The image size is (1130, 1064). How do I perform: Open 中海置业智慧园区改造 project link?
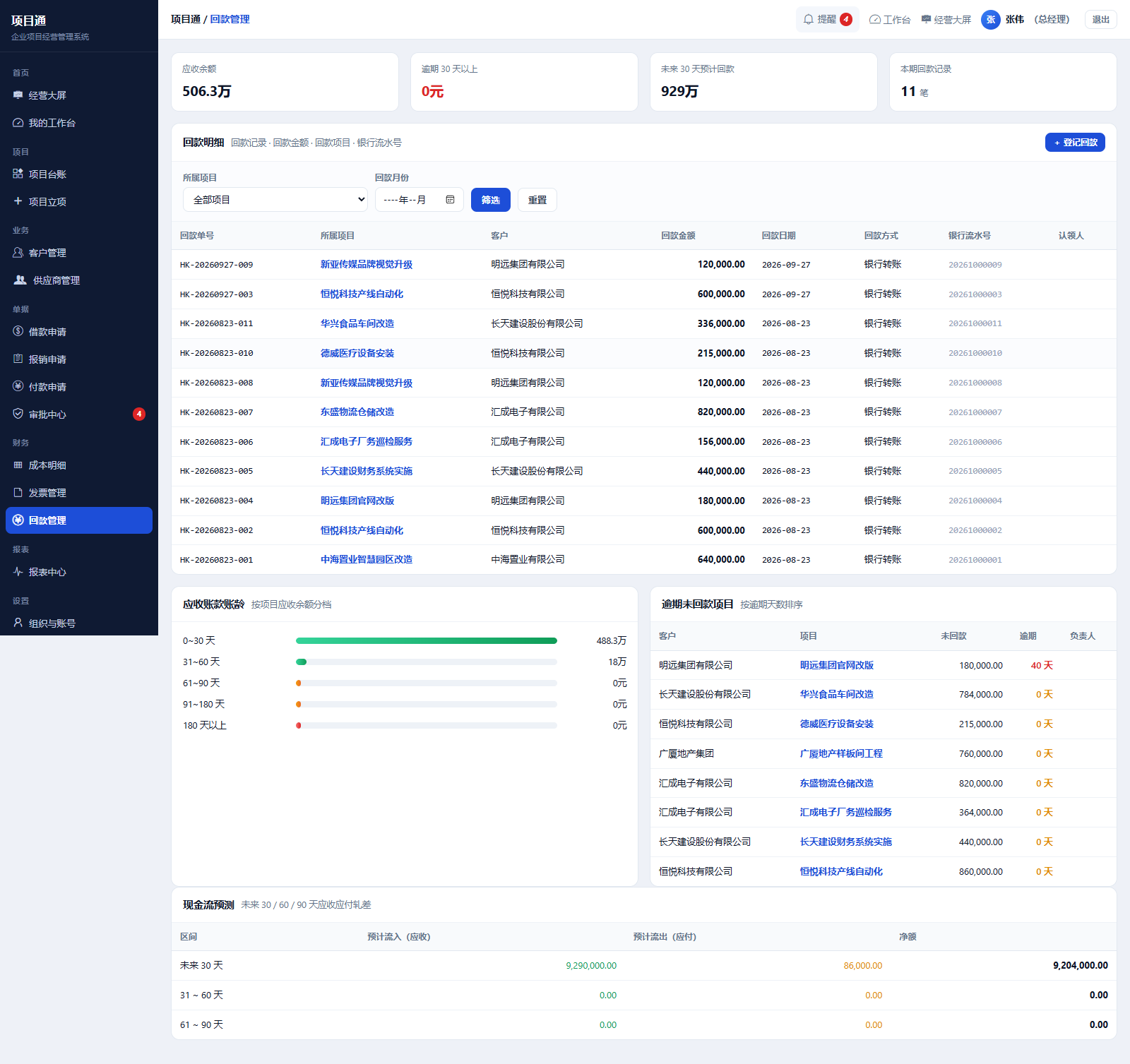pos(367,559)
